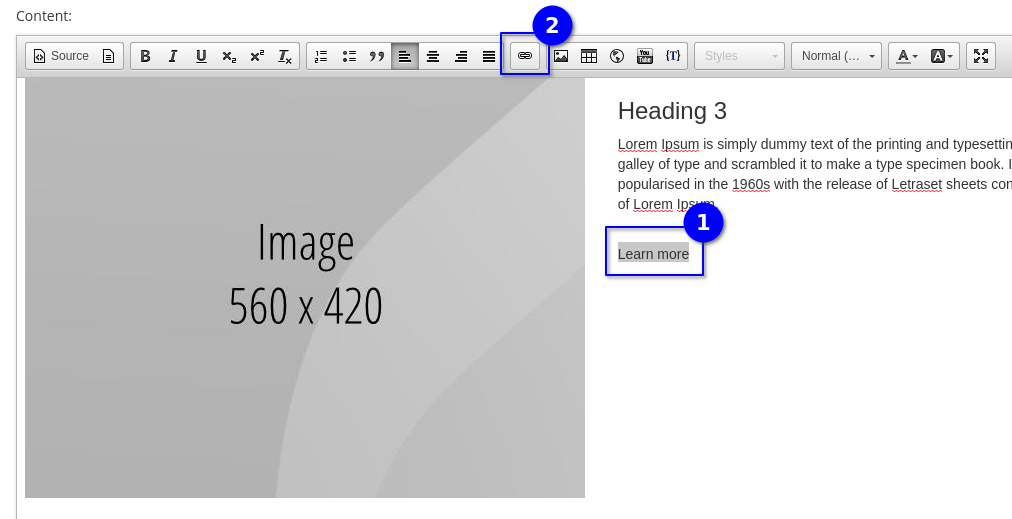Open the text color picker dropdown

[x=906, y=56]
